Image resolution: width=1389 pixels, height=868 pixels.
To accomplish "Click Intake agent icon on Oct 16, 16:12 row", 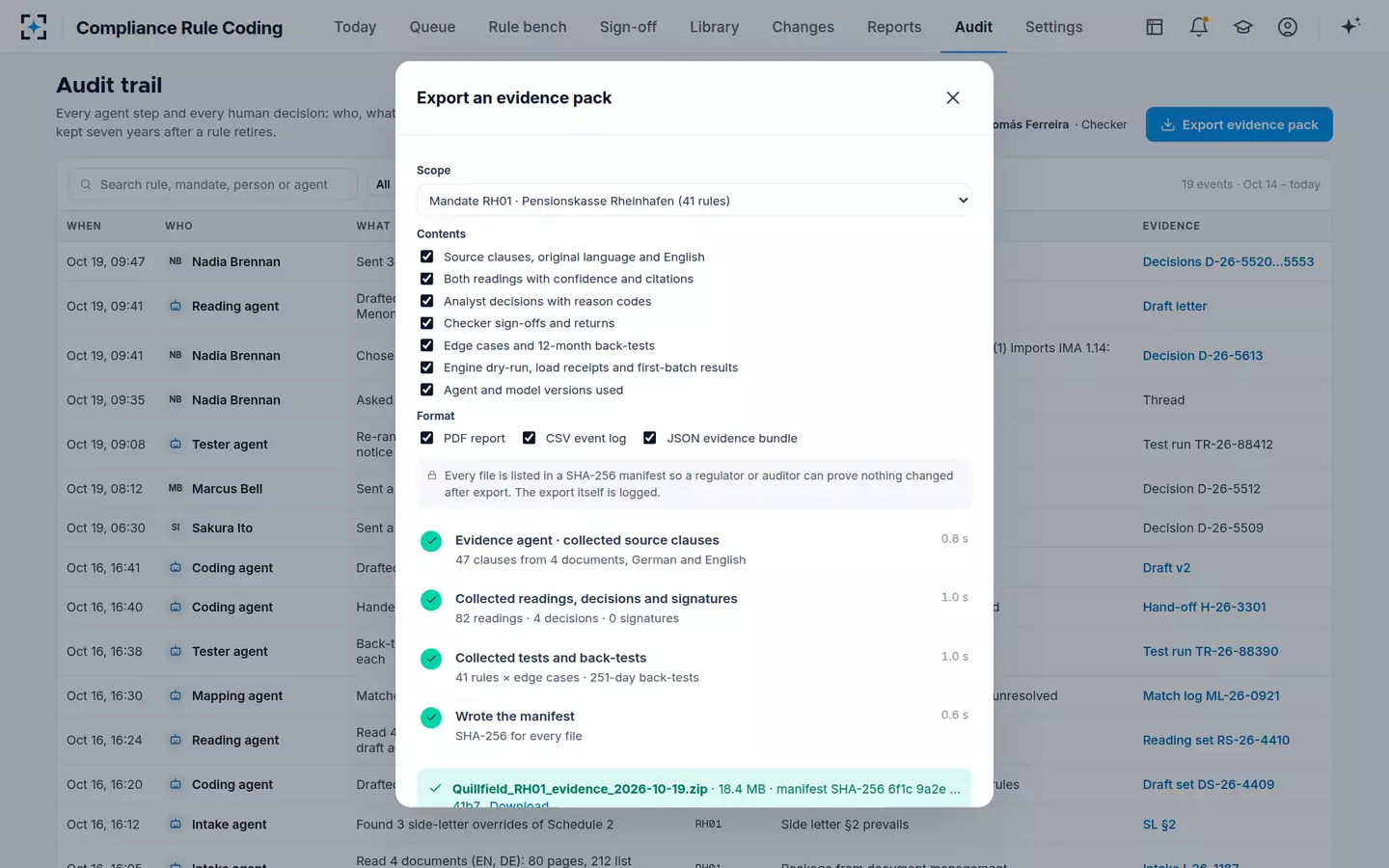I will (x=176, y=825).
